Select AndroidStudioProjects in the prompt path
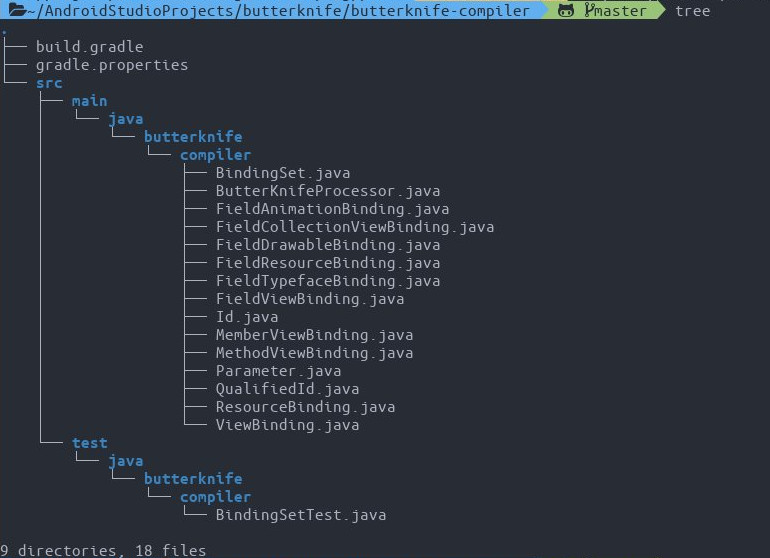 [x=139, y=11]
